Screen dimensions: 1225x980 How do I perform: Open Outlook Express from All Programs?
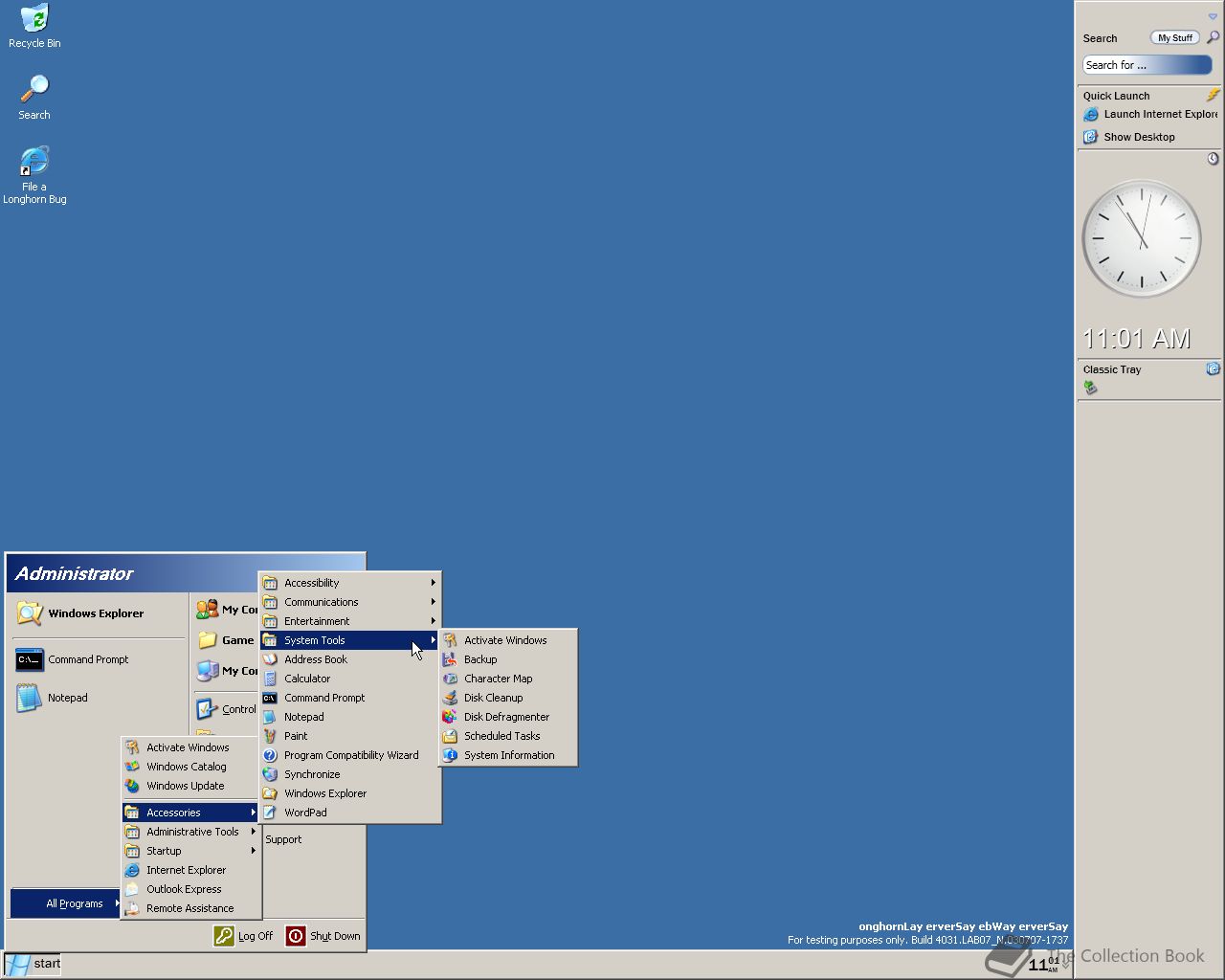[191, 889]
